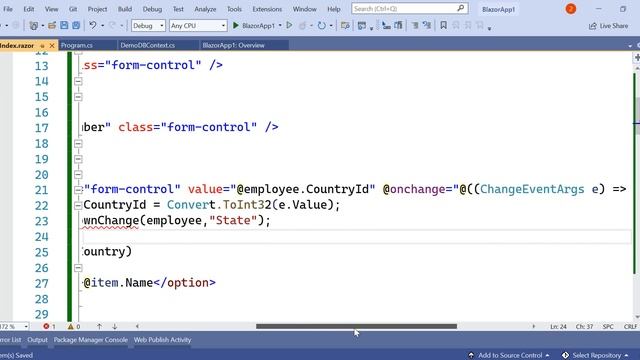This screenshot has width=640, height=360.
Task: Open the Extensions menu
Action: 267,9
